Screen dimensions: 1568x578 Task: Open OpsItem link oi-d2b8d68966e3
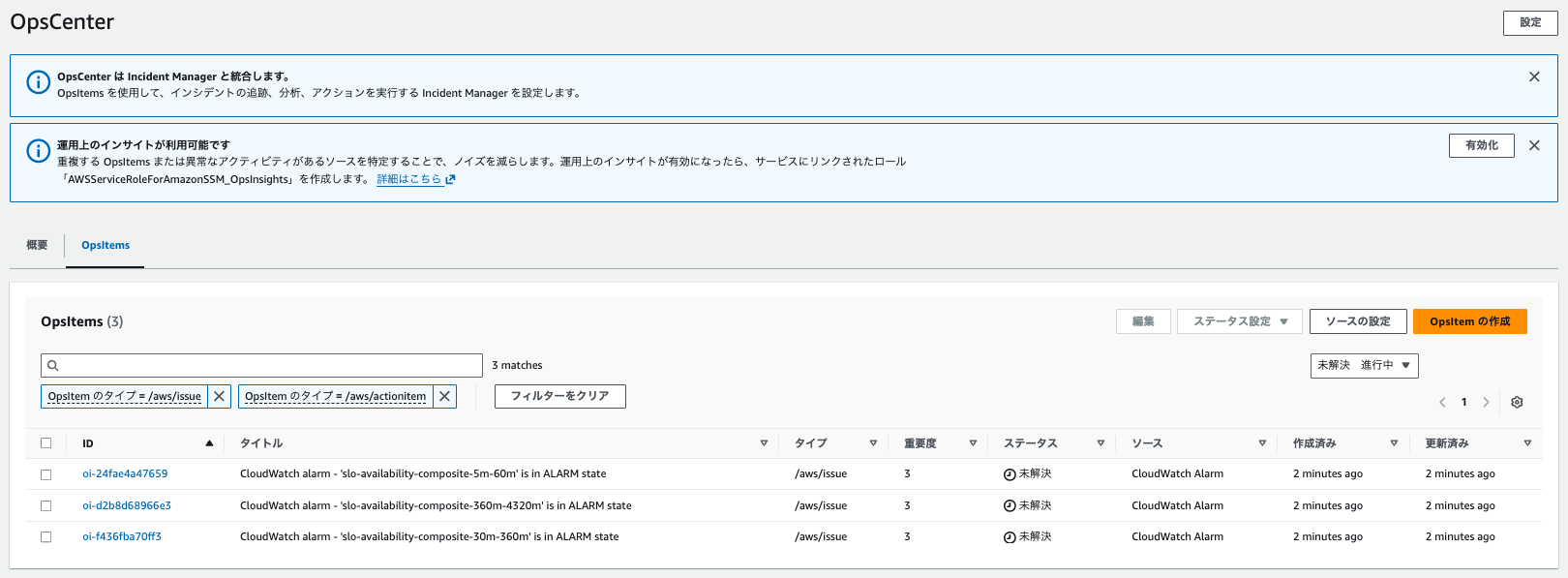tap(127, 505)
